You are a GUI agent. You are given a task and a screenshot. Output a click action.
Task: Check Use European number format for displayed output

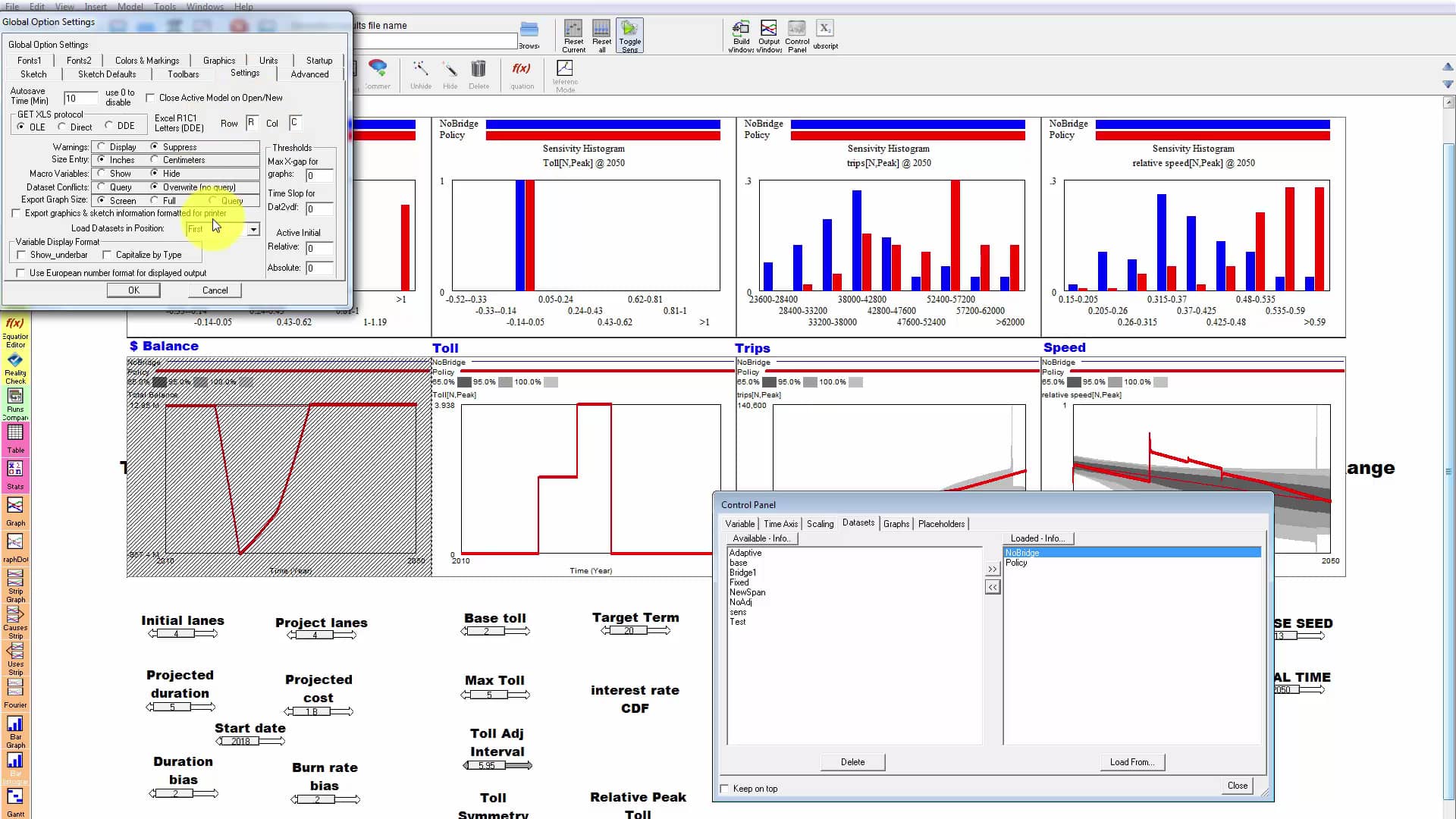(x=20, y=272)
